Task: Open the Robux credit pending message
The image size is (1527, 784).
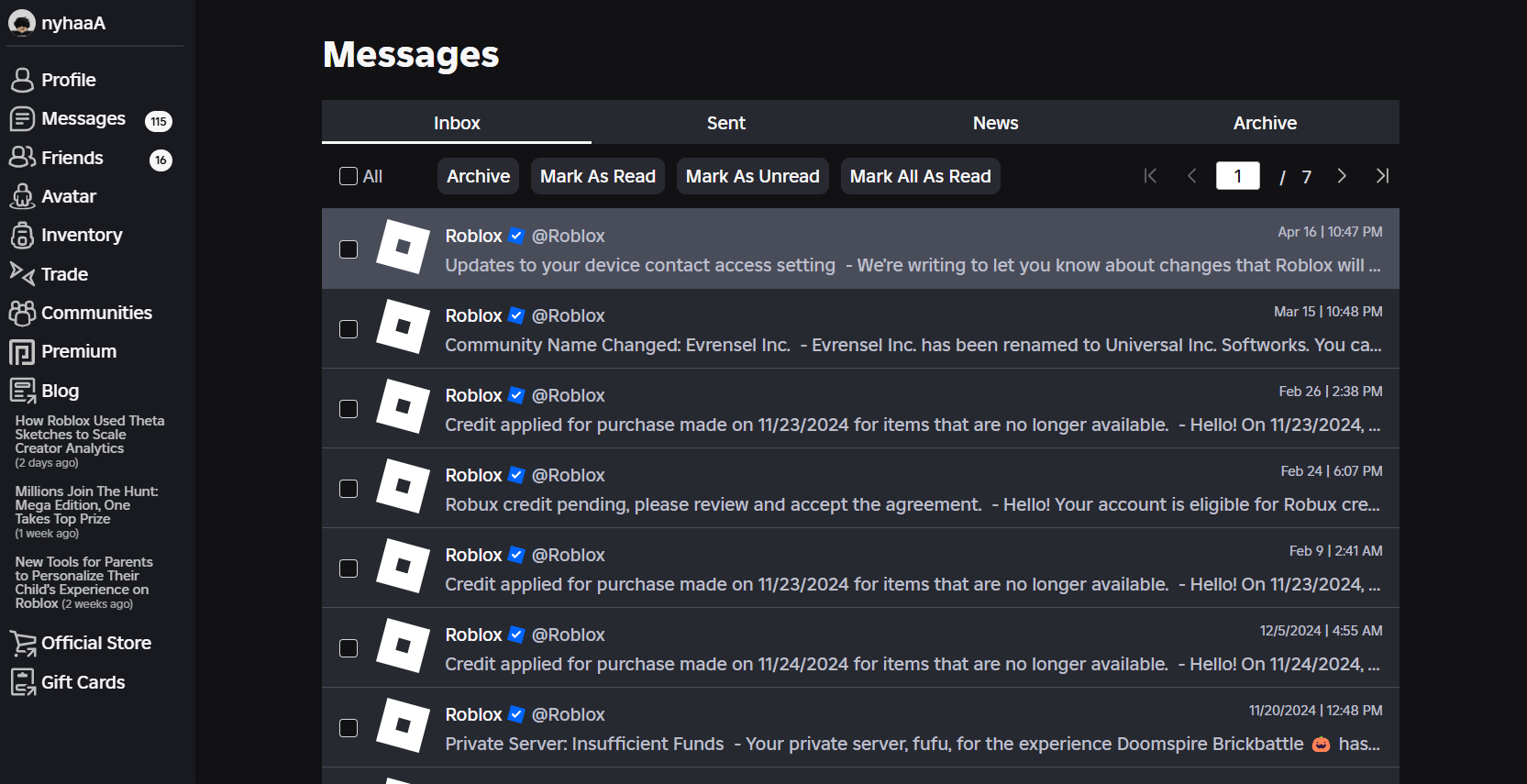Action: click(860, 488)
